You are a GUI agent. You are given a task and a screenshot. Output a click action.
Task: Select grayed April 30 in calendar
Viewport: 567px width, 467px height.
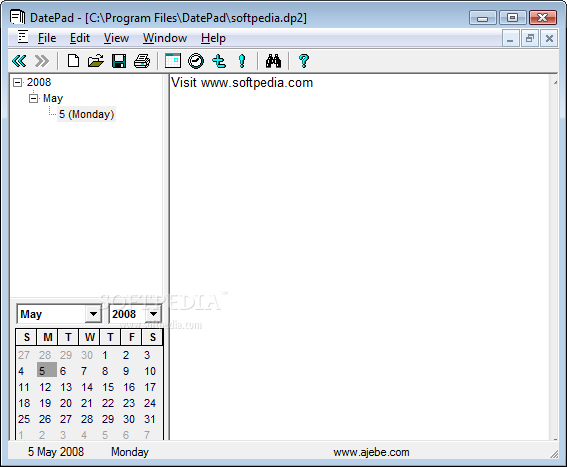(x=87, y=355)
